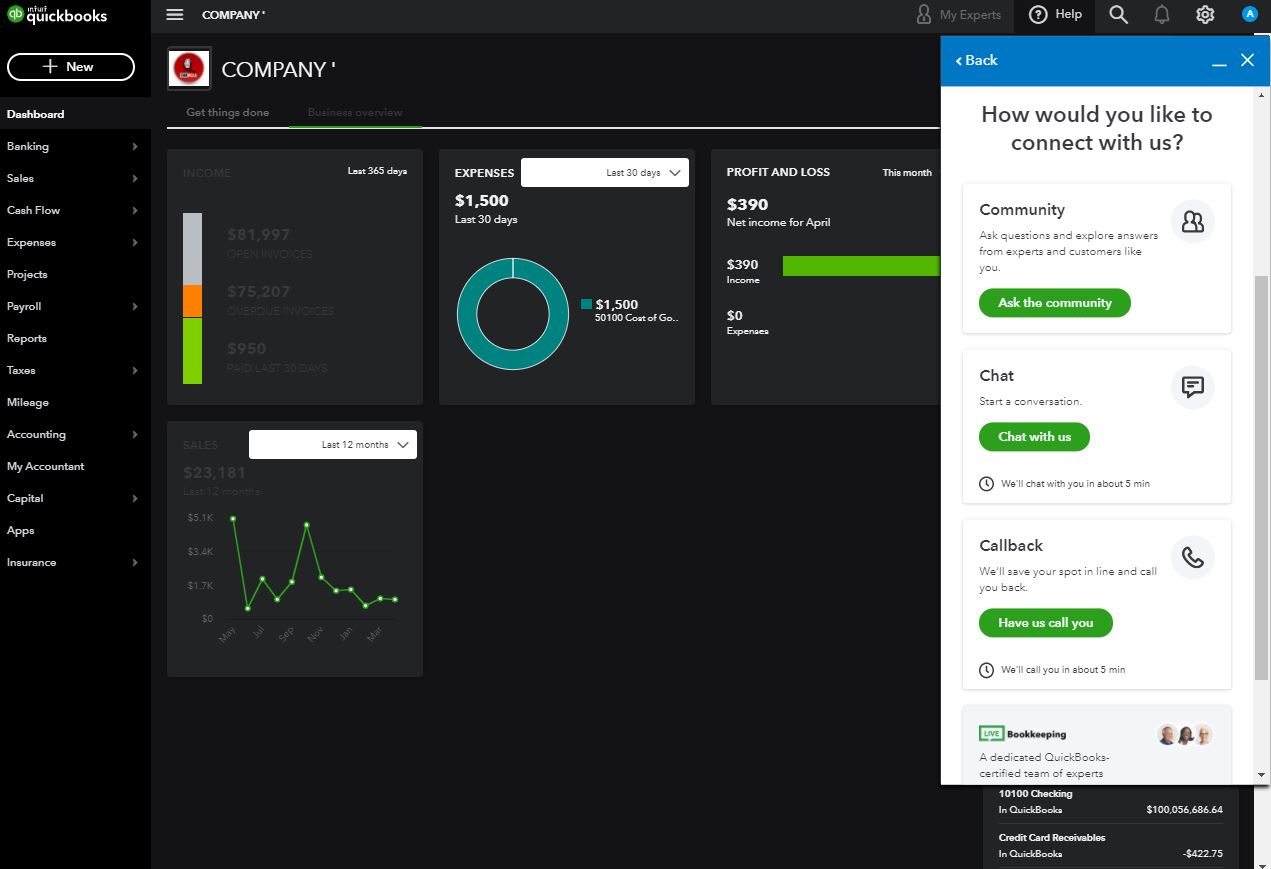
Task: Click the $950 paid last 30 days amount
Action: (246, 349)
